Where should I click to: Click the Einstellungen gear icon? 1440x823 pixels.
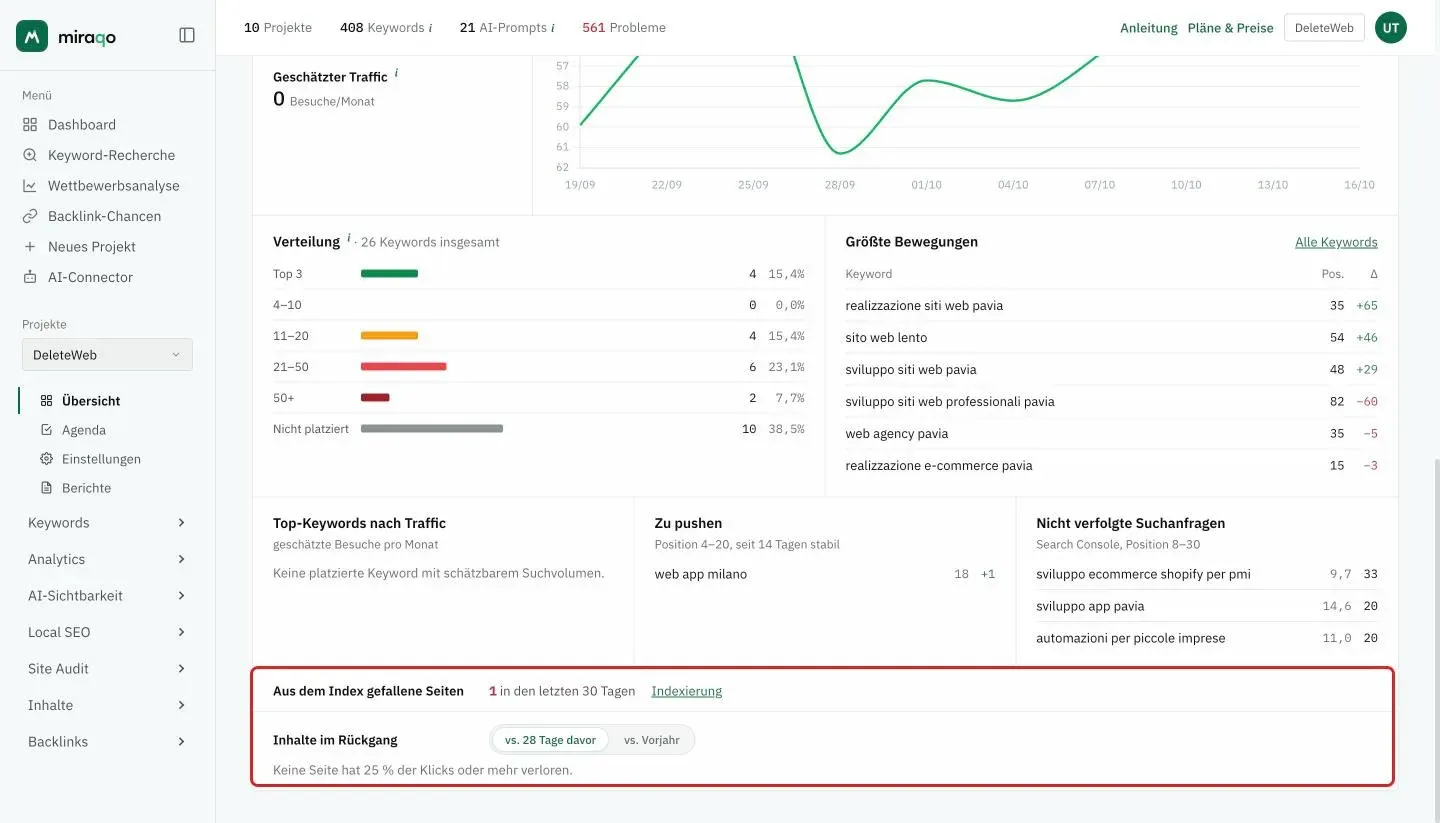[46, 459]
